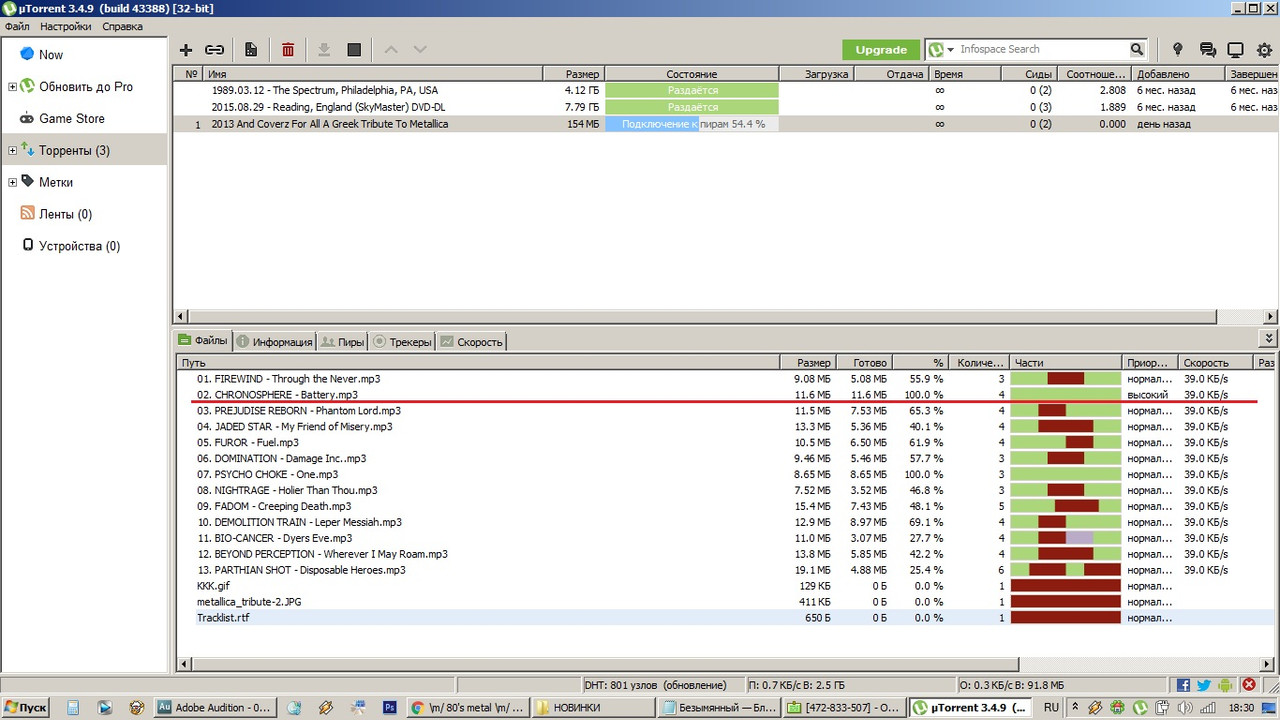Open remote monitor icon in toolbar

(x=1235, y=49)
